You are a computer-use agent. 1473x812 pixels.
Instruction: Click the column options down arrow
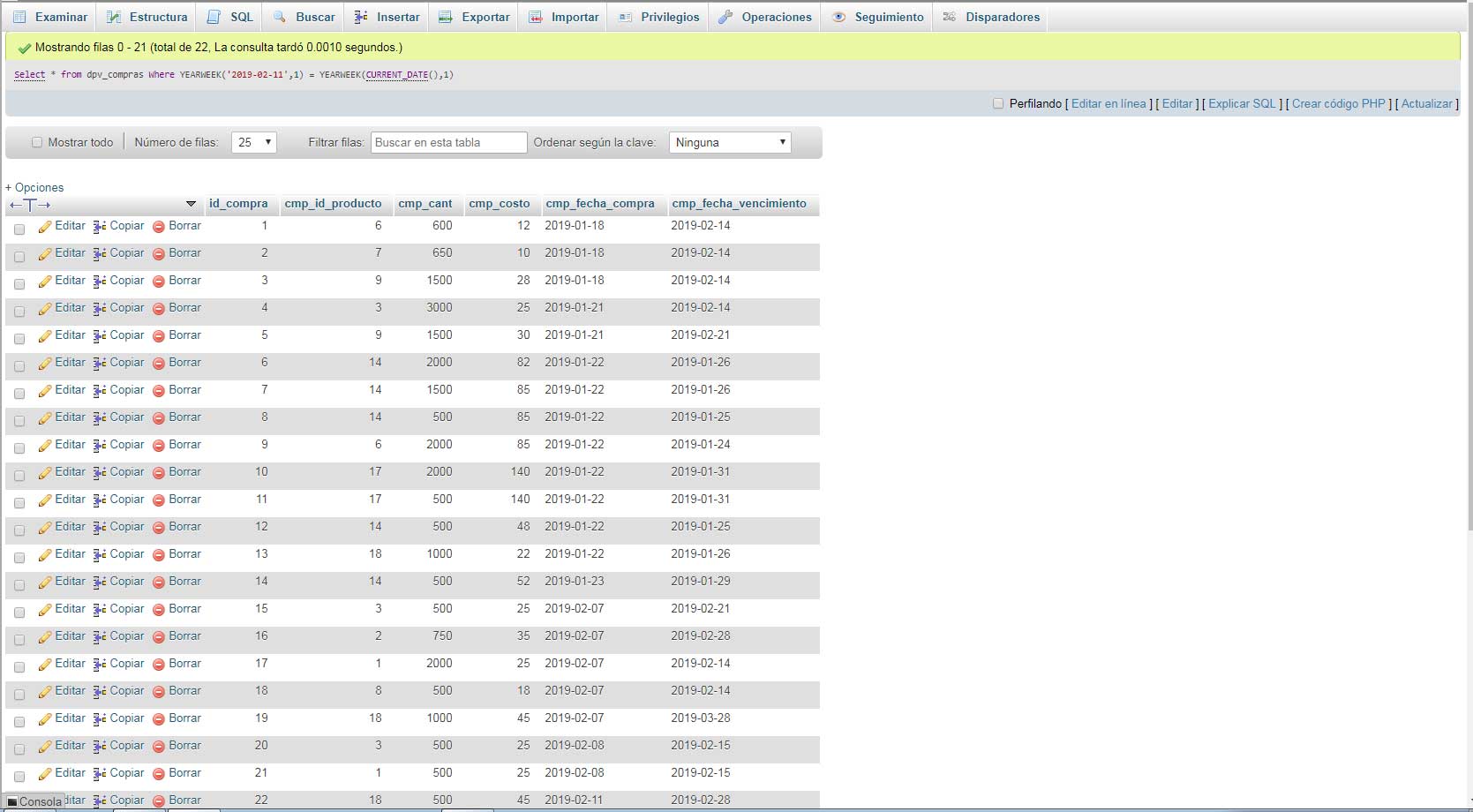click(x=191, y=204)
